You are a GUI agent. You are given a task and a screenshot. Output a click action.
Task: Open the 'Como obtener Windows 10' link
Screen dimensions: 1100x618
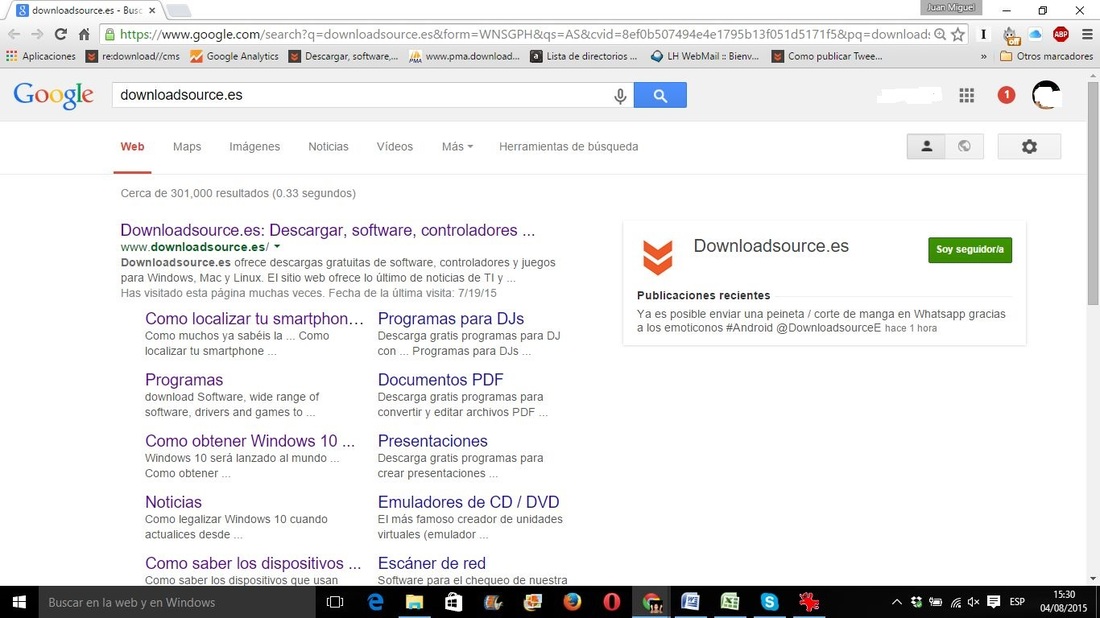[x=250, y=441]
